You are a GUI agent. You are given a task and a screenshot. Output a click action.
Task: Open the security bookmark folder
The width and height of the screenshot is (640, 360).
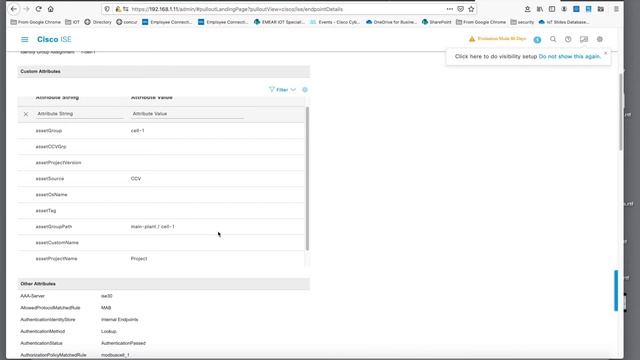click(522, 22)
